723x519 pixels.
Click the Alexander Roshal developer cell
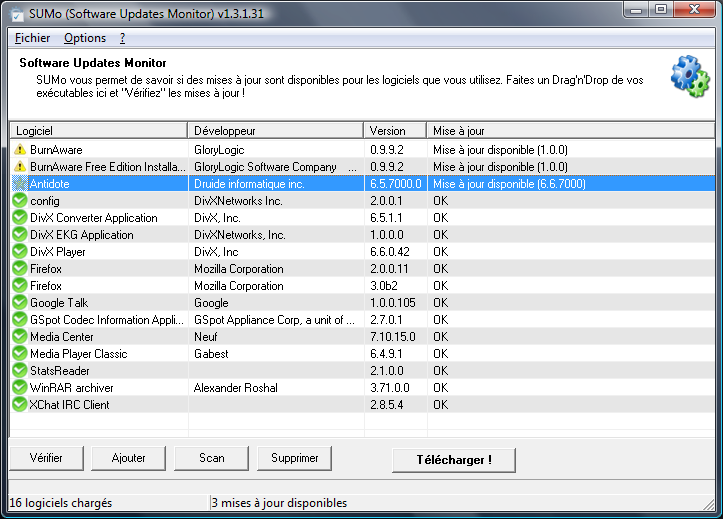point(236,388)
